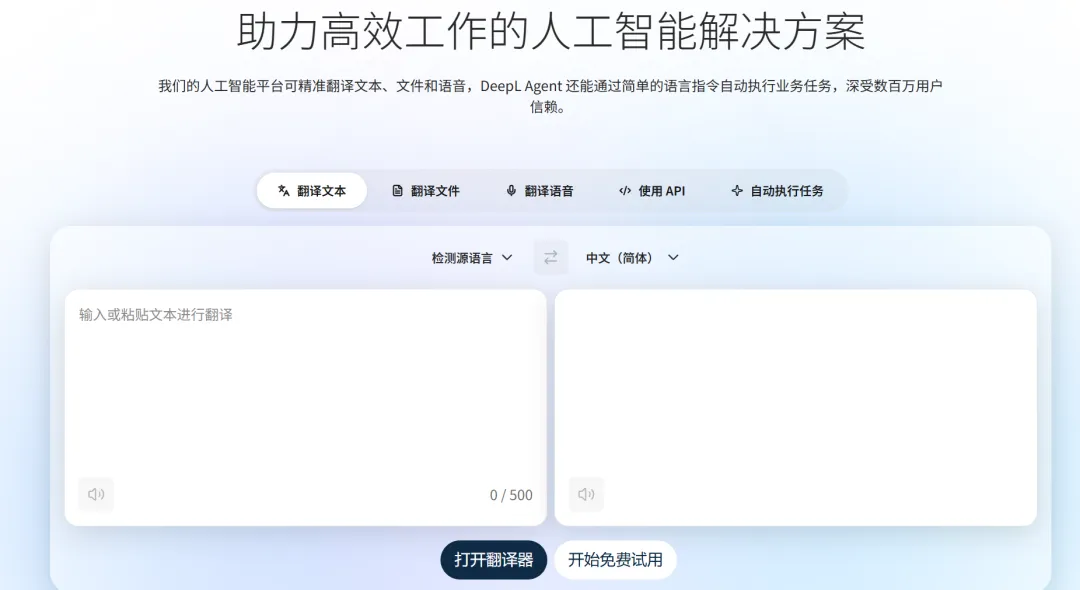Switch to the 翻译文件 tab

coord(426,191)
